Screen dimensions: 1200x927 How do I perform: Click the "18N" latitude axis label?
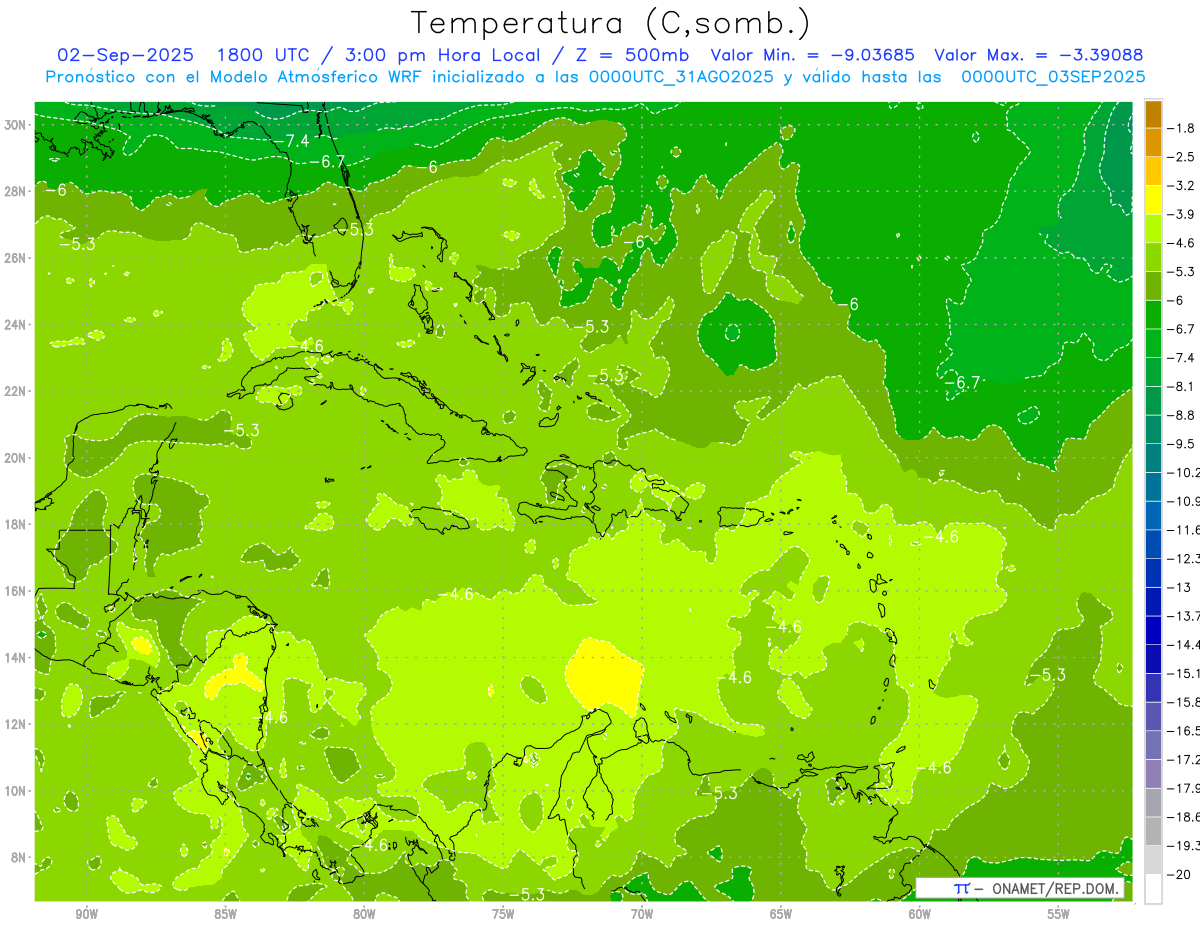point(16,524)
